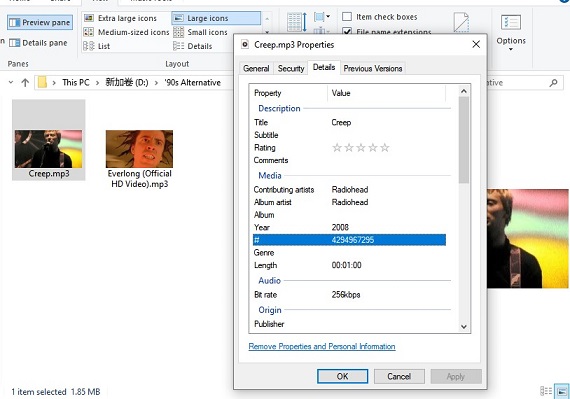Switch to Small icons view
Image resolution: width=570 pixels, height=399 pixels.
click(201, 32)
